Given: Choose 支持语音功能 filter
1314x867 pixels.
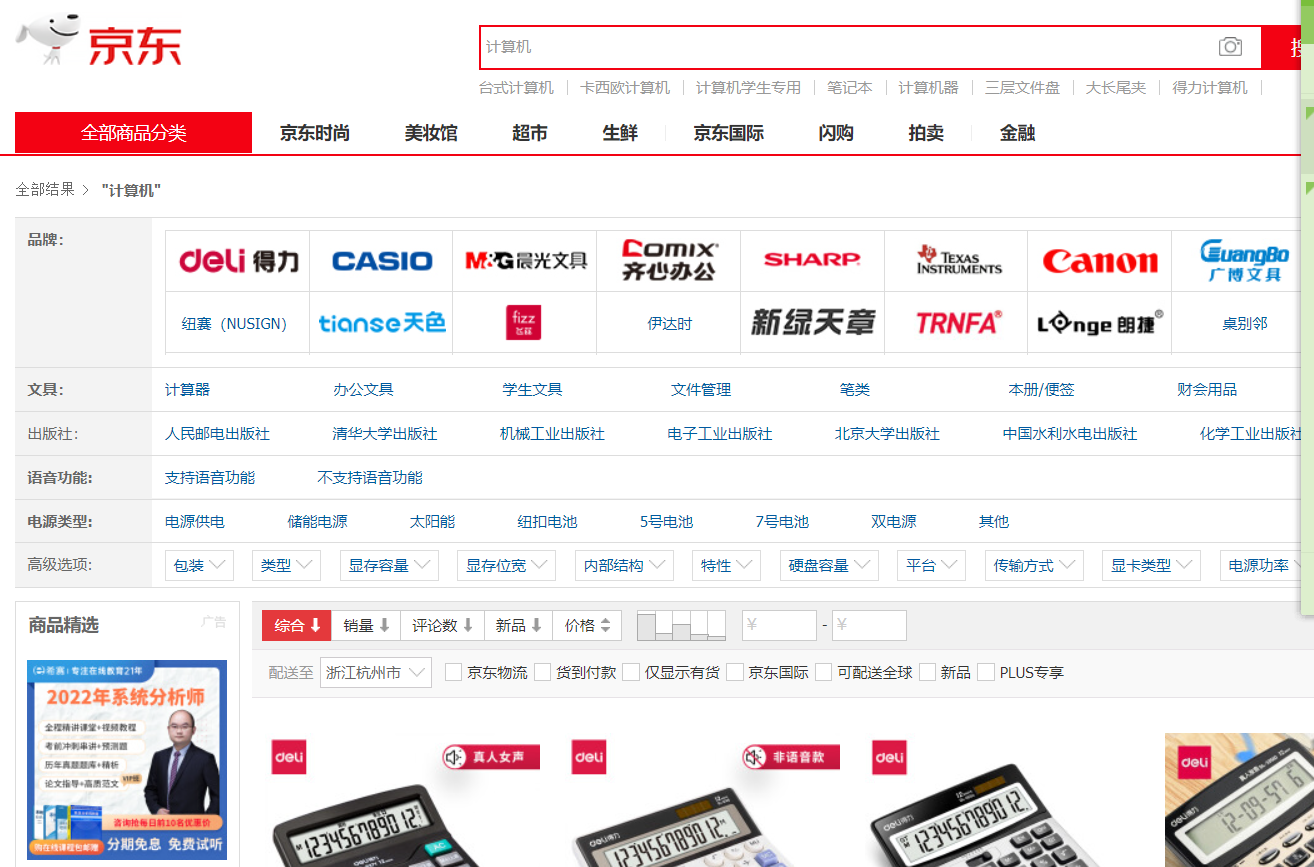Looking at the screenshot, I should (x=210, y=478).
